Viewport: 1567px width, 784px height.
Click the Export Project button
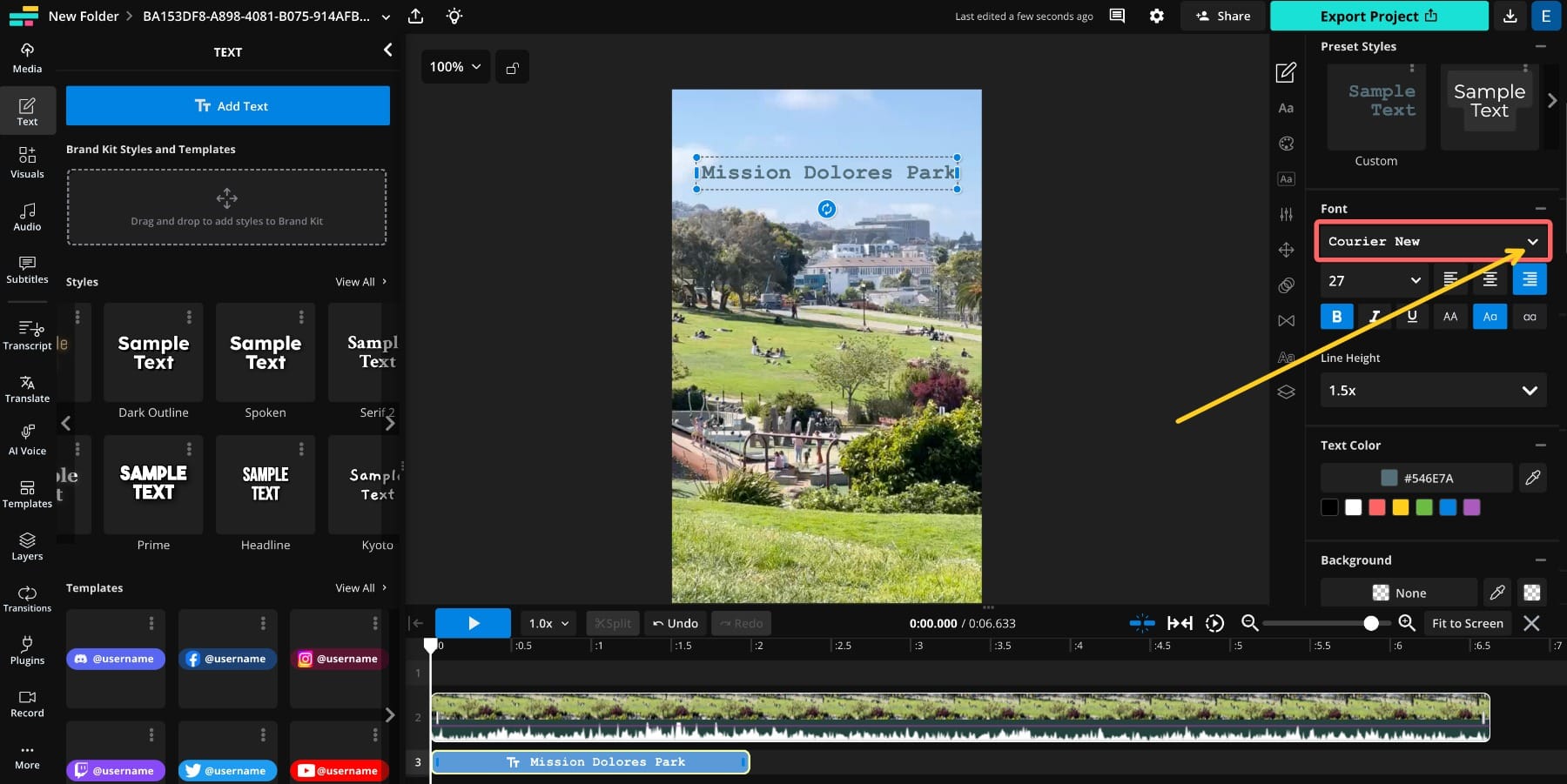1378,16
